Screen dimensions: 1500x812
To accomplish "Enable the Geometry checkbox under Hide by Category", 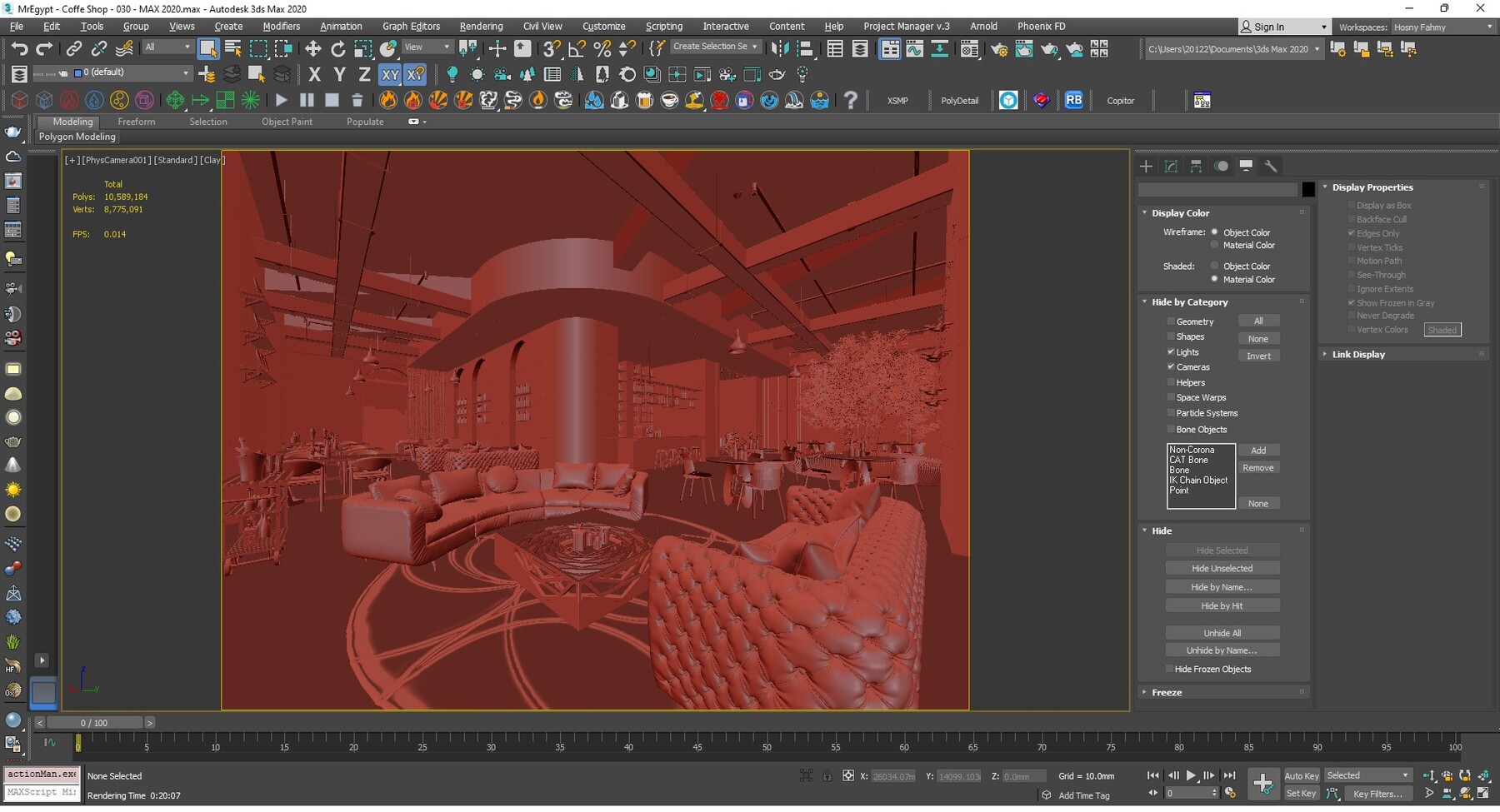I will coord(1172,321).
